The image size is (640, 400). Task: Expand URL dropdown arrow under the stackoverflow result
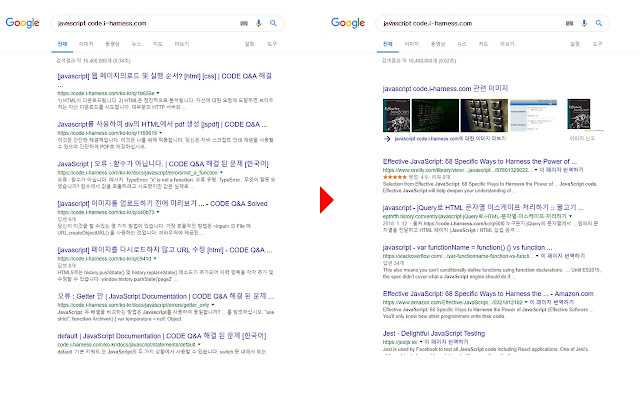click(x=537, y=256)
